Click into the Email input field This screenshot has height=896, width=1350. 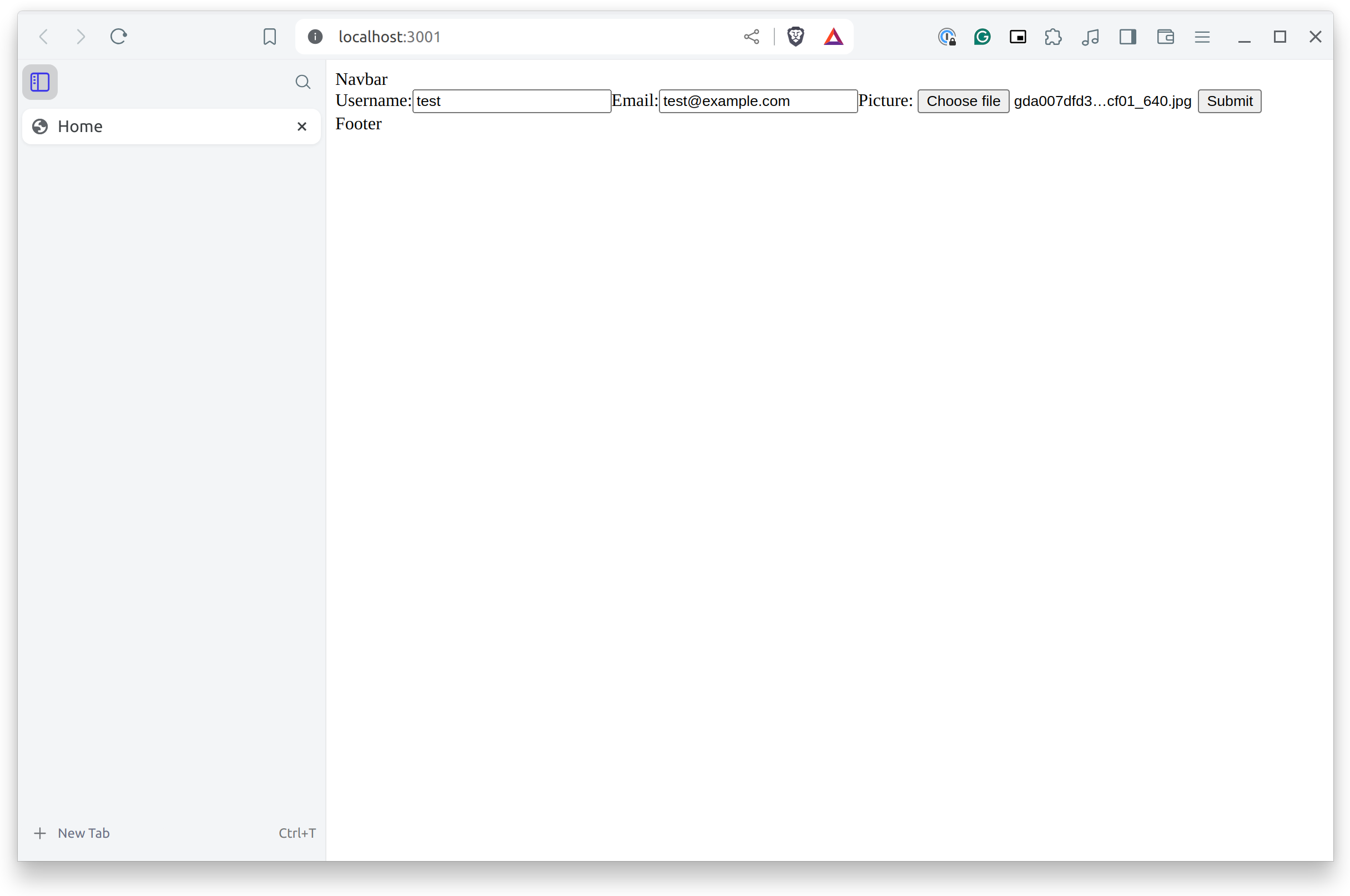tap(758, 101)
